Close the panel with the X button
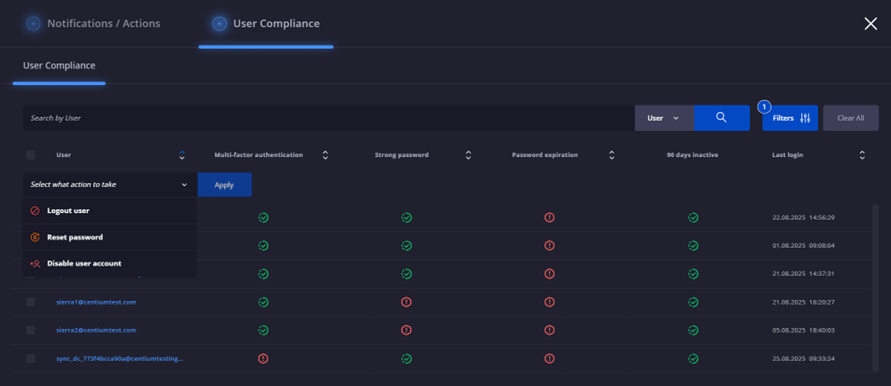The image size is (891, 386). click(x=871, y=23)
